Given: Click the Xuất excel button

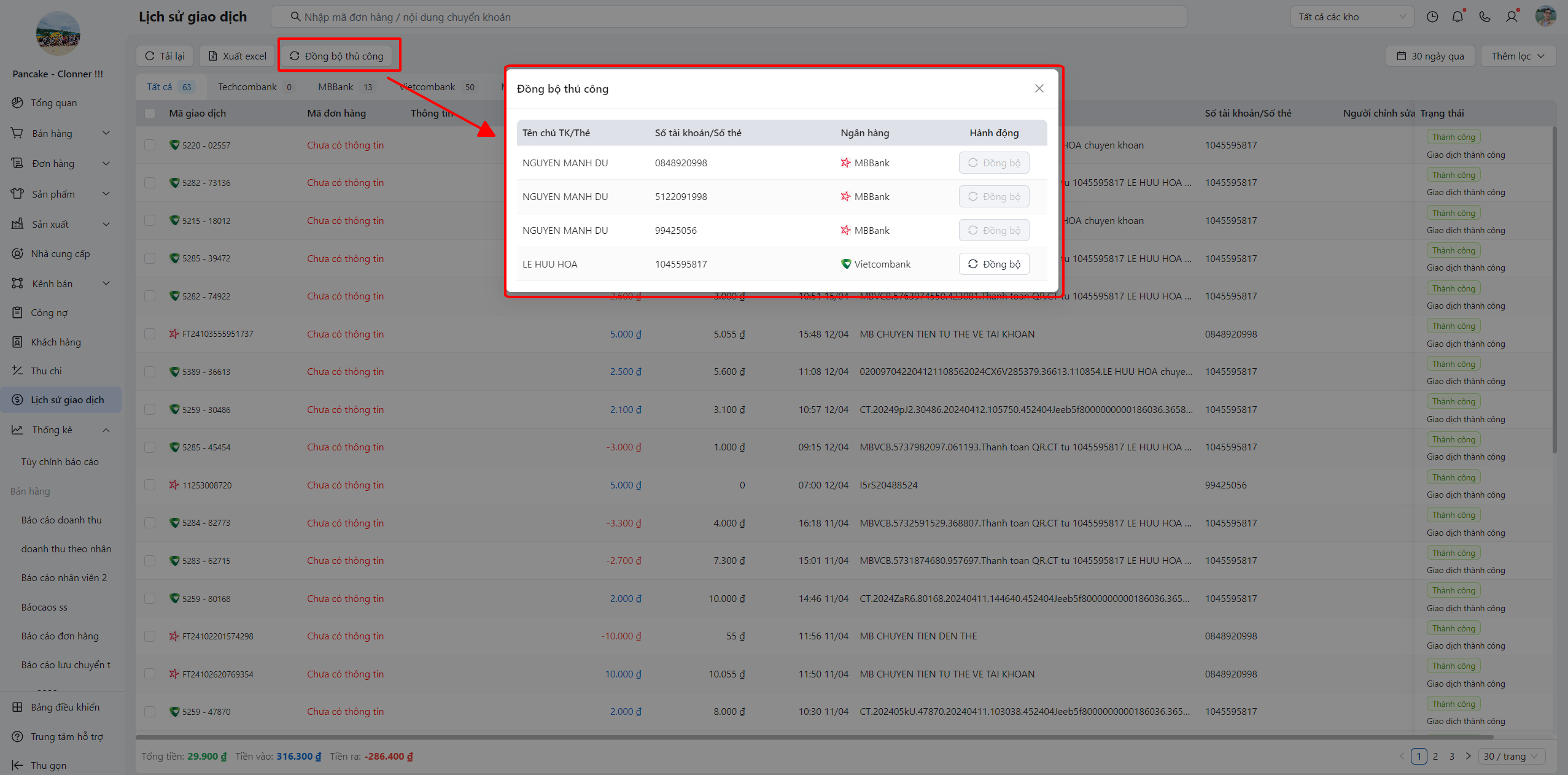Looking at the screenshot, I should click(x=237, y=56).
